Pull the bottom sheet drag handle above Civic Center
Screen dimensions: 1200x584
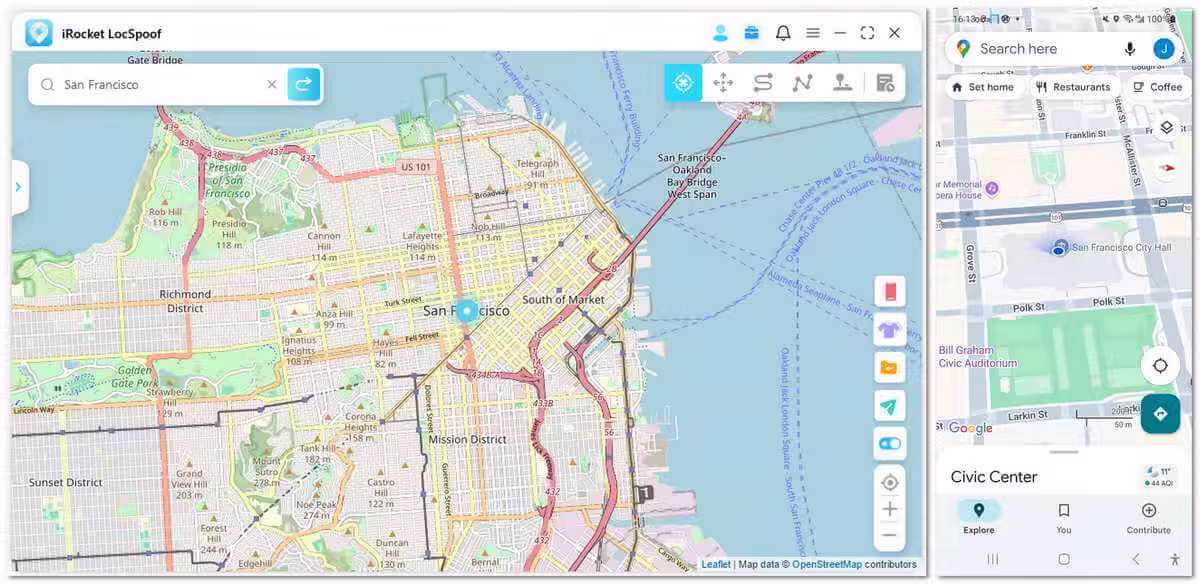tap(1064, 452)
